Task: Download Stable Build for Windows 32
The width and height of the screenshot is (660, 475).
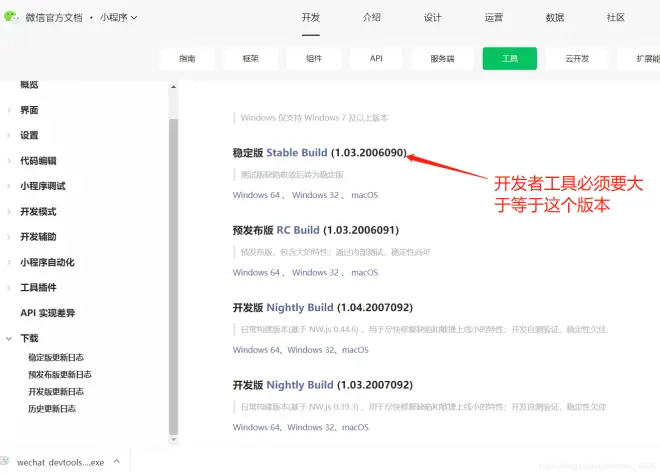Action: pyautogui.click(x=315, y=195)
